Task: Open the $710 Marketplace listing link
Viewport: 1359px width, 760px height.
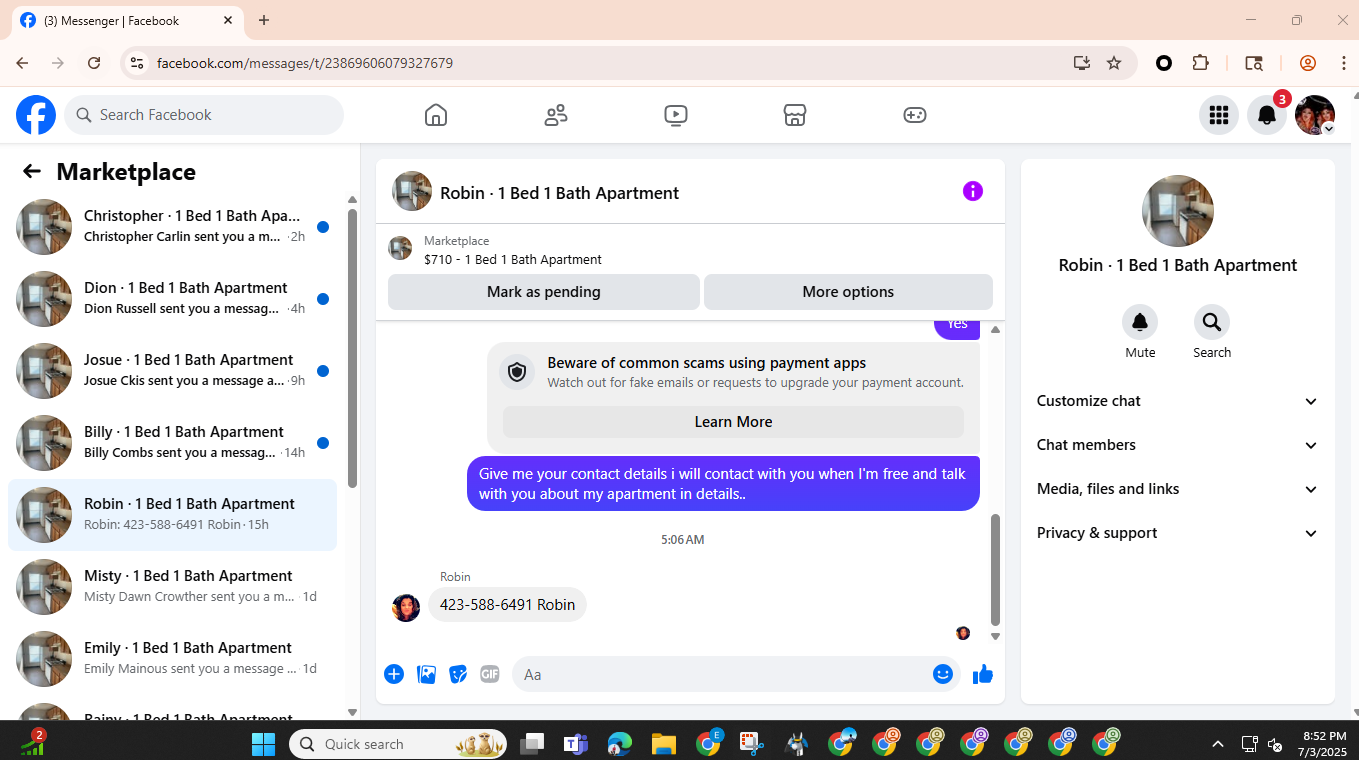Action: click(x=513, y=259)
